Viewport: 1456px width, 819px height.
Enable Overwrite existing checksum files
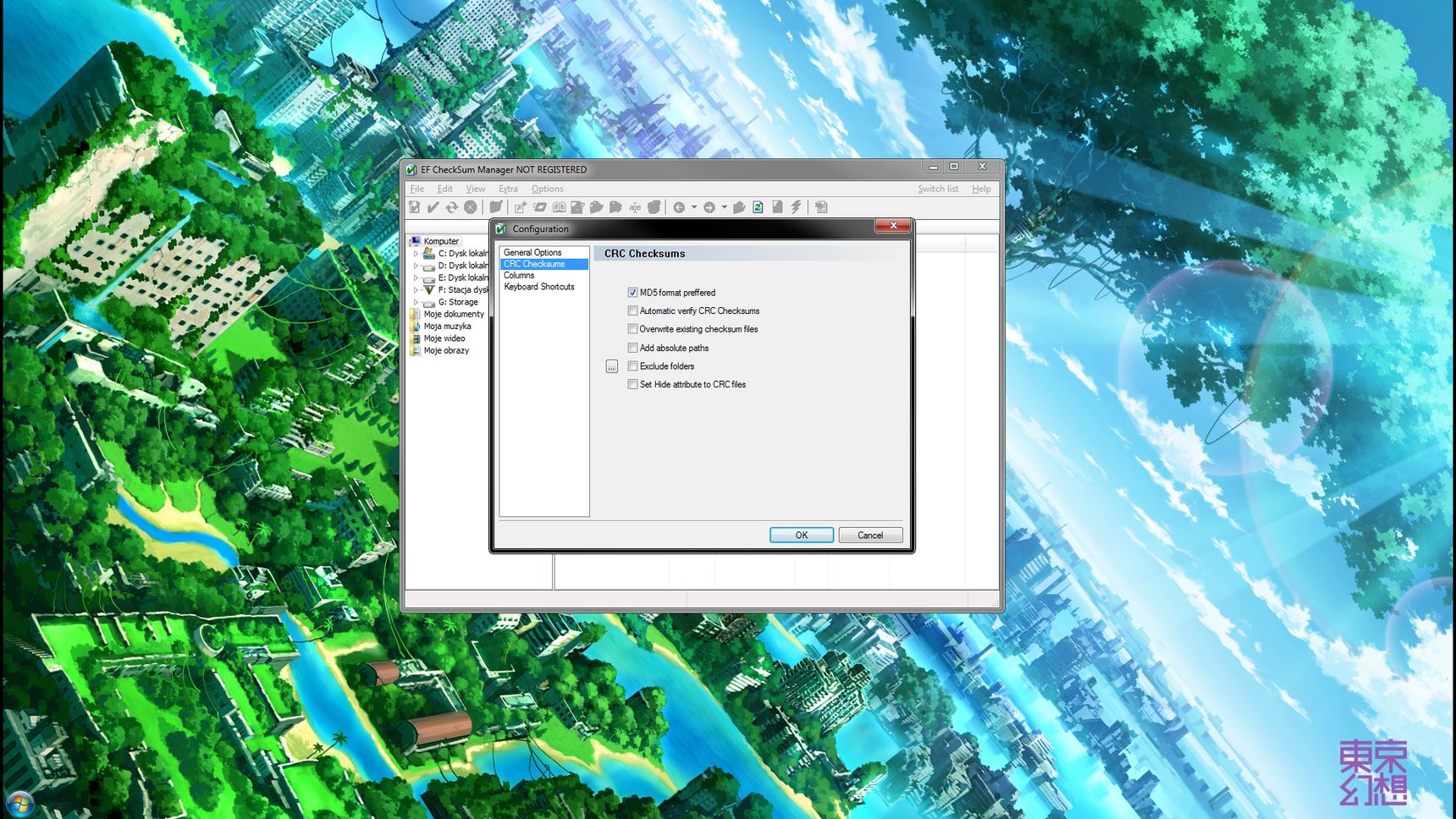pos(632,329)
